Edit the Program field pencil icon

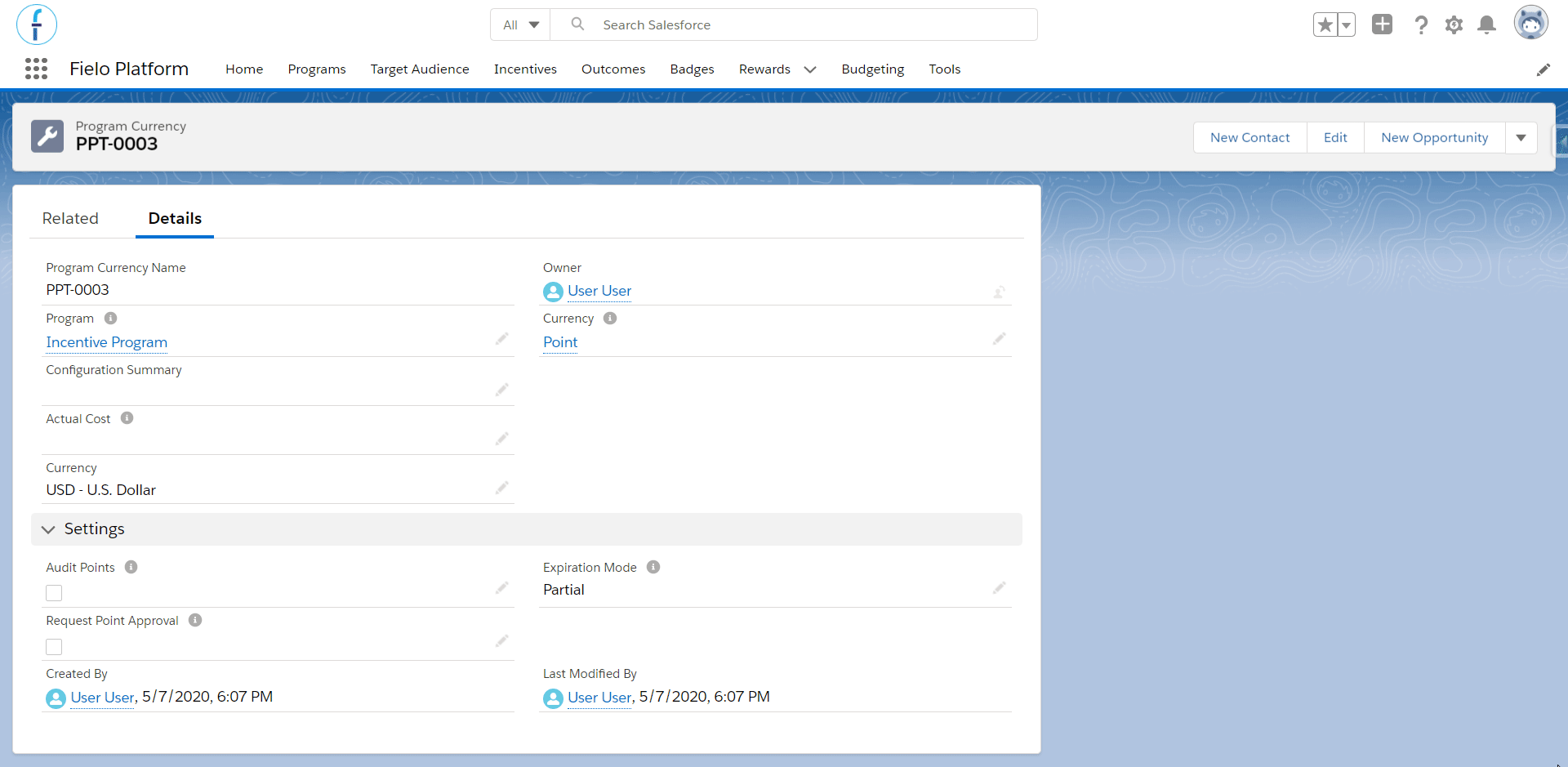[x=501, y=339]
